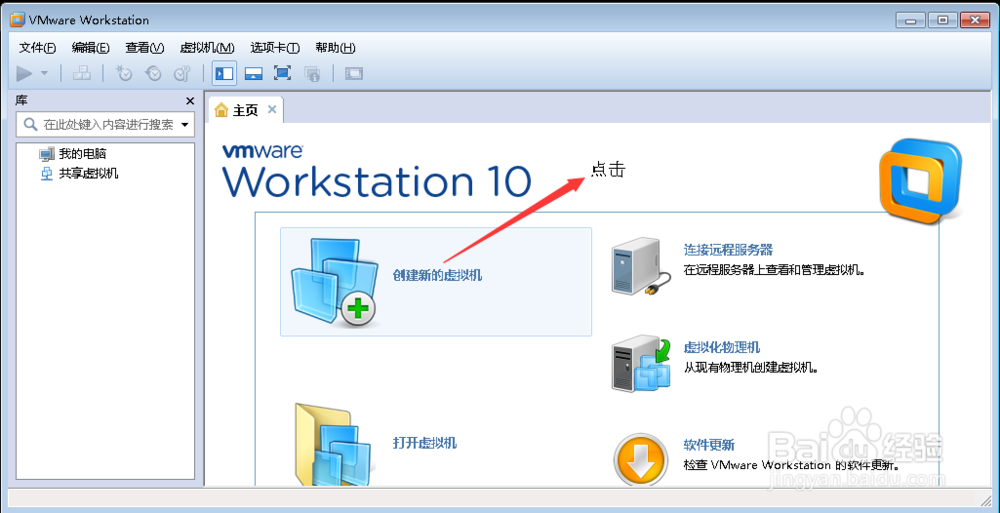Click the 虚拟化物理机 link
1000x513 pixels.
click(722, 348)
